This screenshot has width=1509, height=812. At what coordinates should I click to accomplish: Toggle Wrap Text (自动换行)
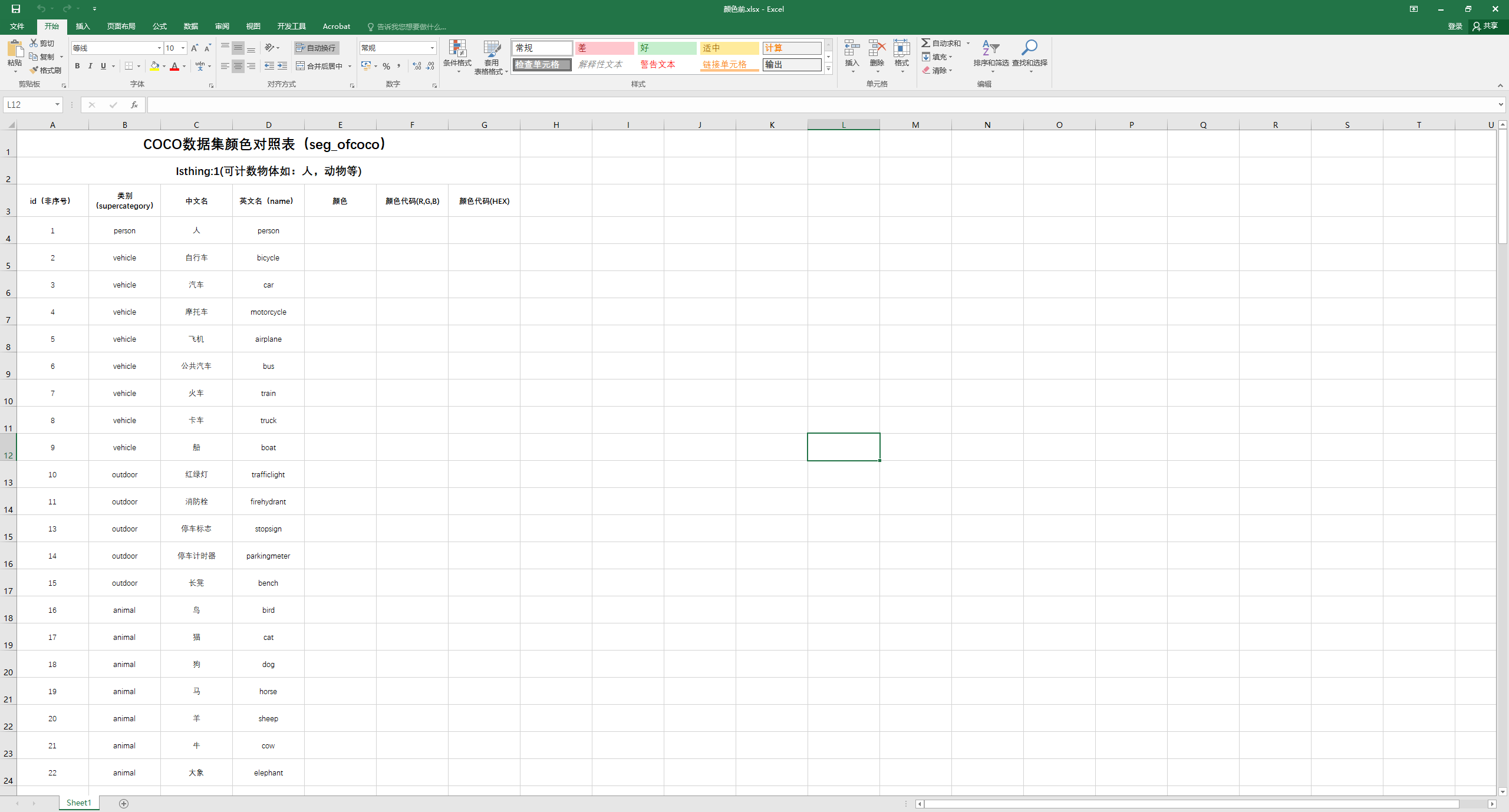[317, 48]
